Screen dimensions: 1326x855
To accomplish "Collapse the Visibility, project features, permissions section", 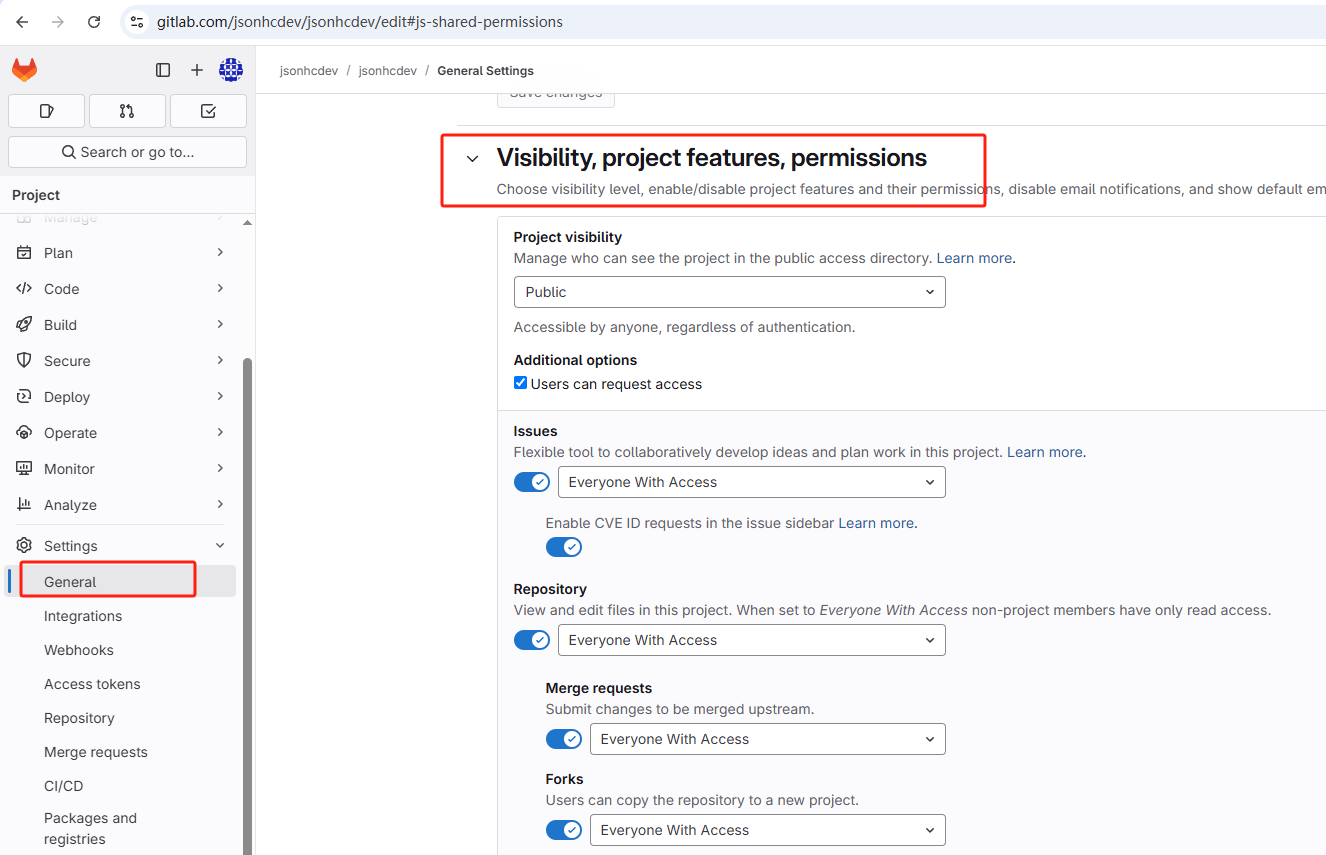I will (473, 159).
